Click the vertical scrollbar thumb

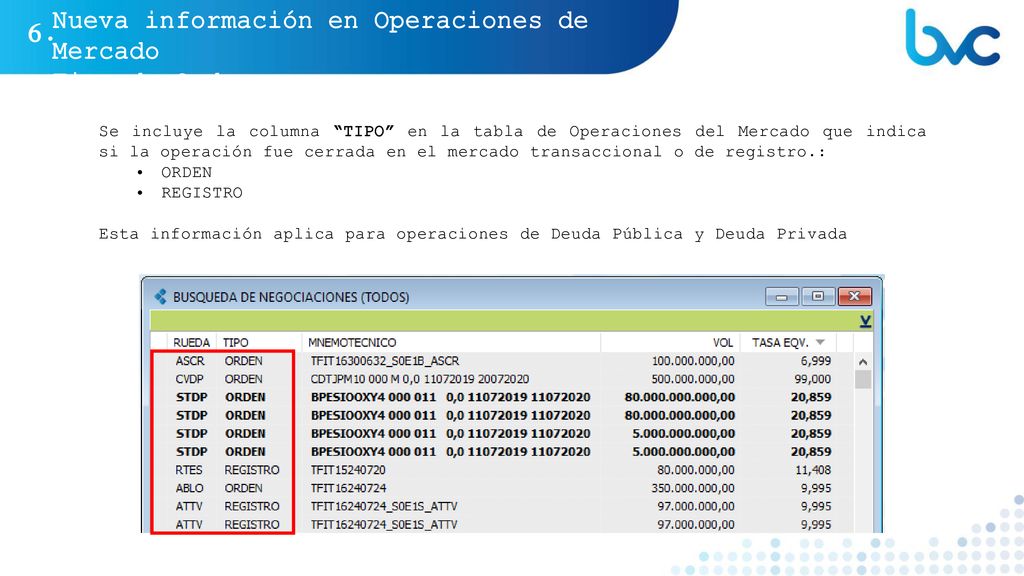(x=863, y=379)
